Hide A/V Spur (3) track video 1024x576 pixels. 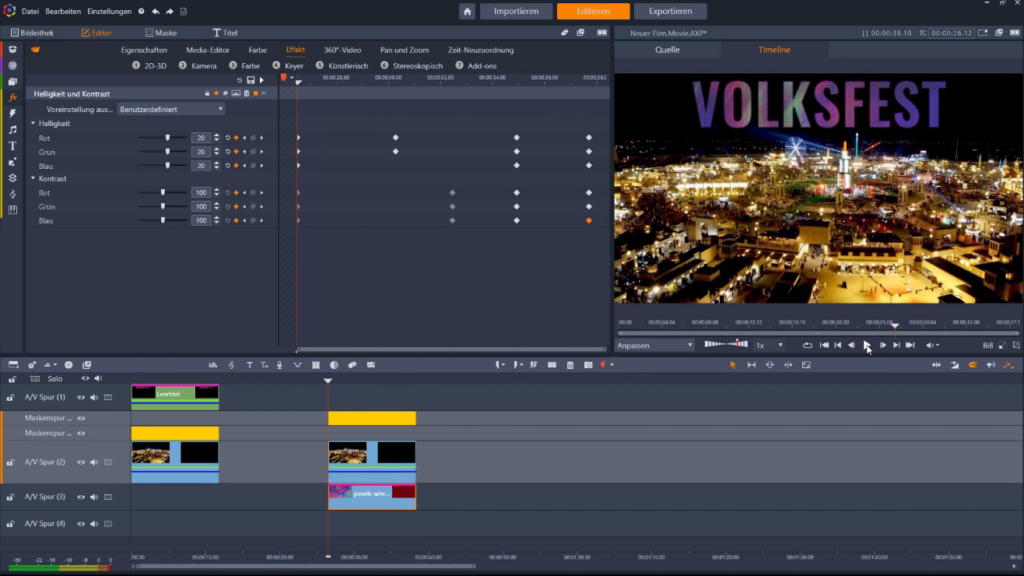coord(81,497)
